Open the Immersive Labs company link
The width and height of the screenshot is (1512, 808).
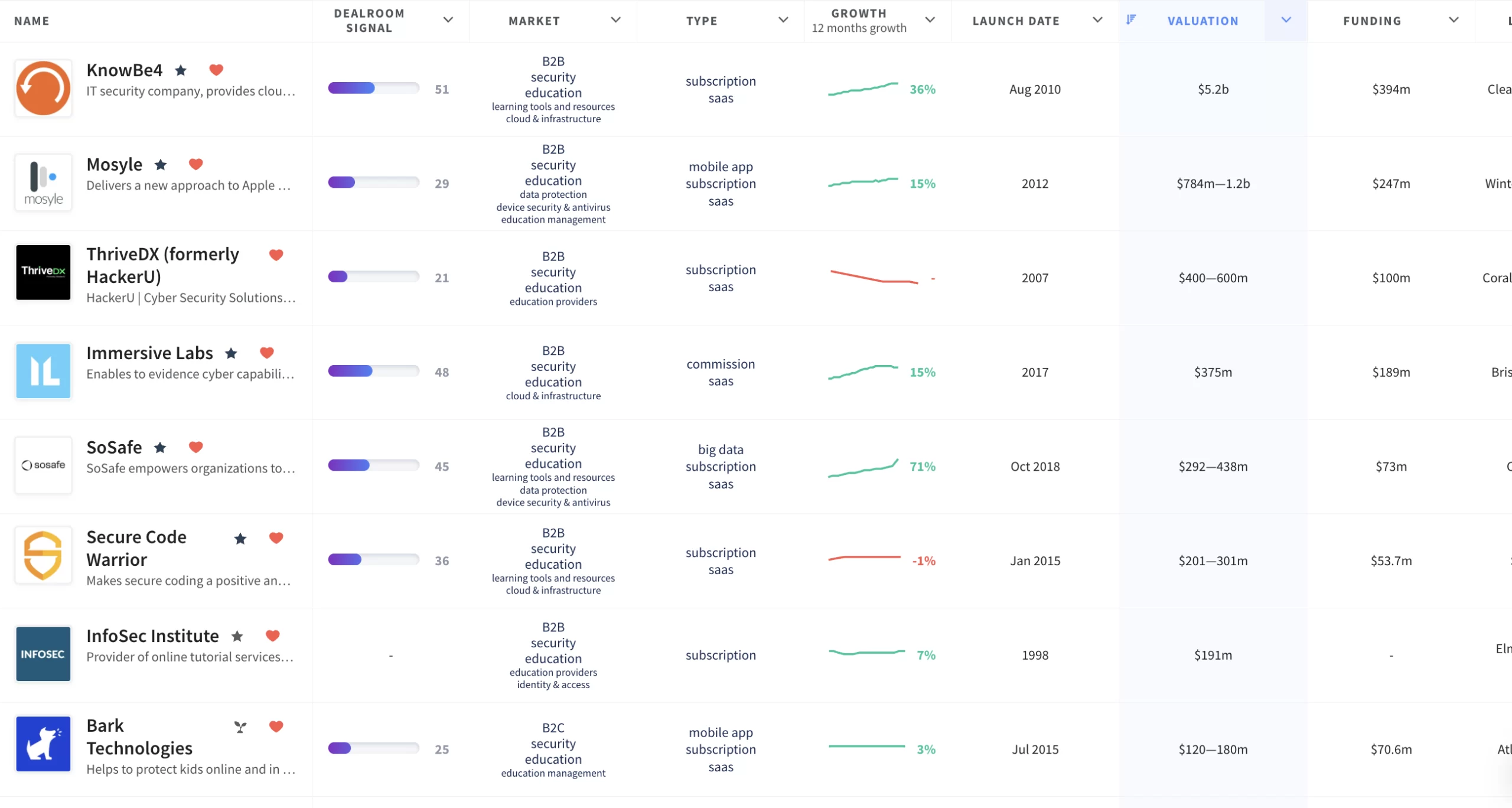149,353
